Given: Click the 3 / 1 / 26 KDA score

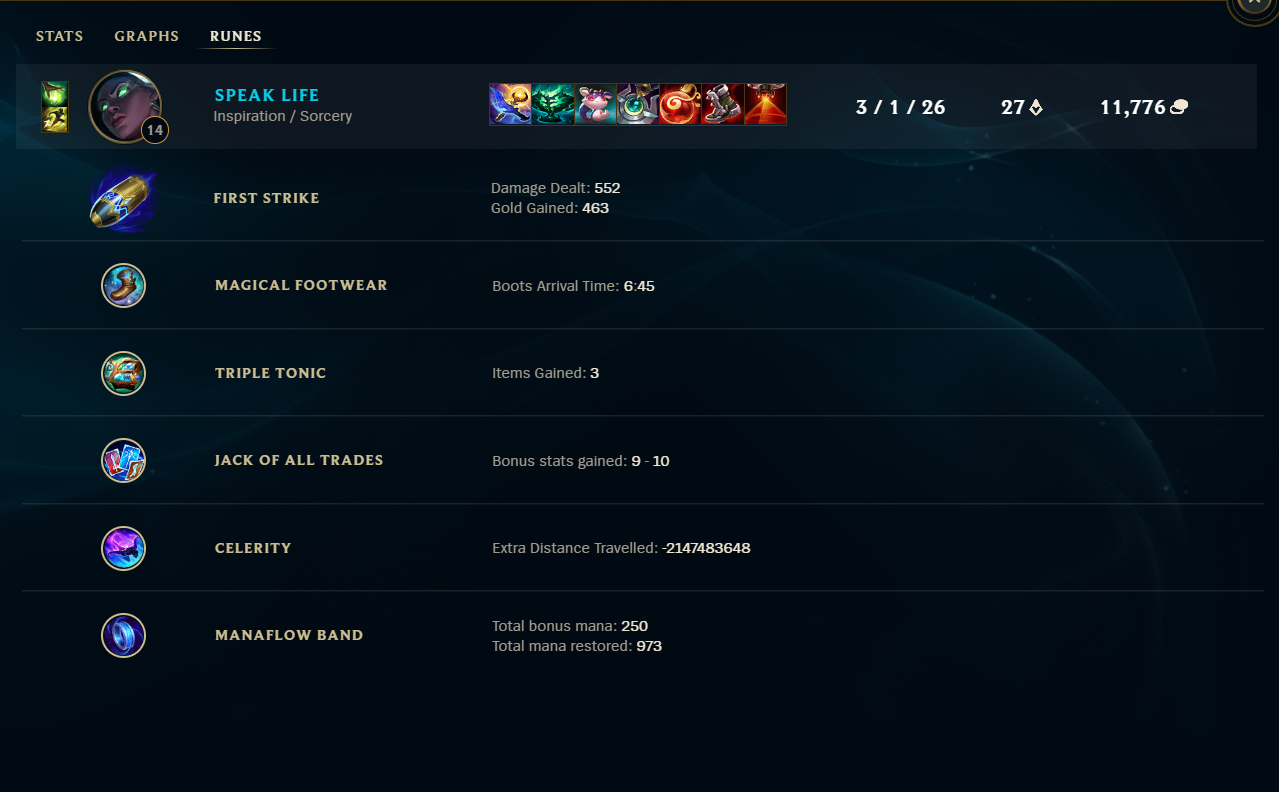Looking at the screenshot, I should pyautogui.click(x=901, y=107).
